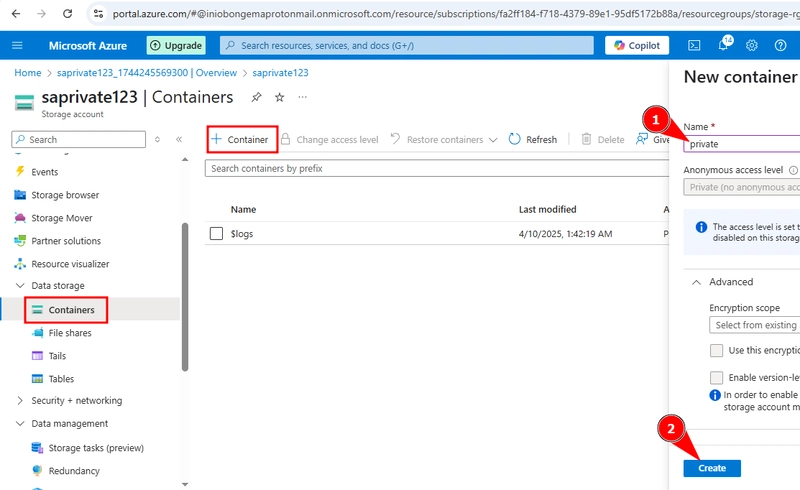The width and height of the screenshot is (800, 490).
Task: Click the Home breadcrumb link
Action: (28, 72)
